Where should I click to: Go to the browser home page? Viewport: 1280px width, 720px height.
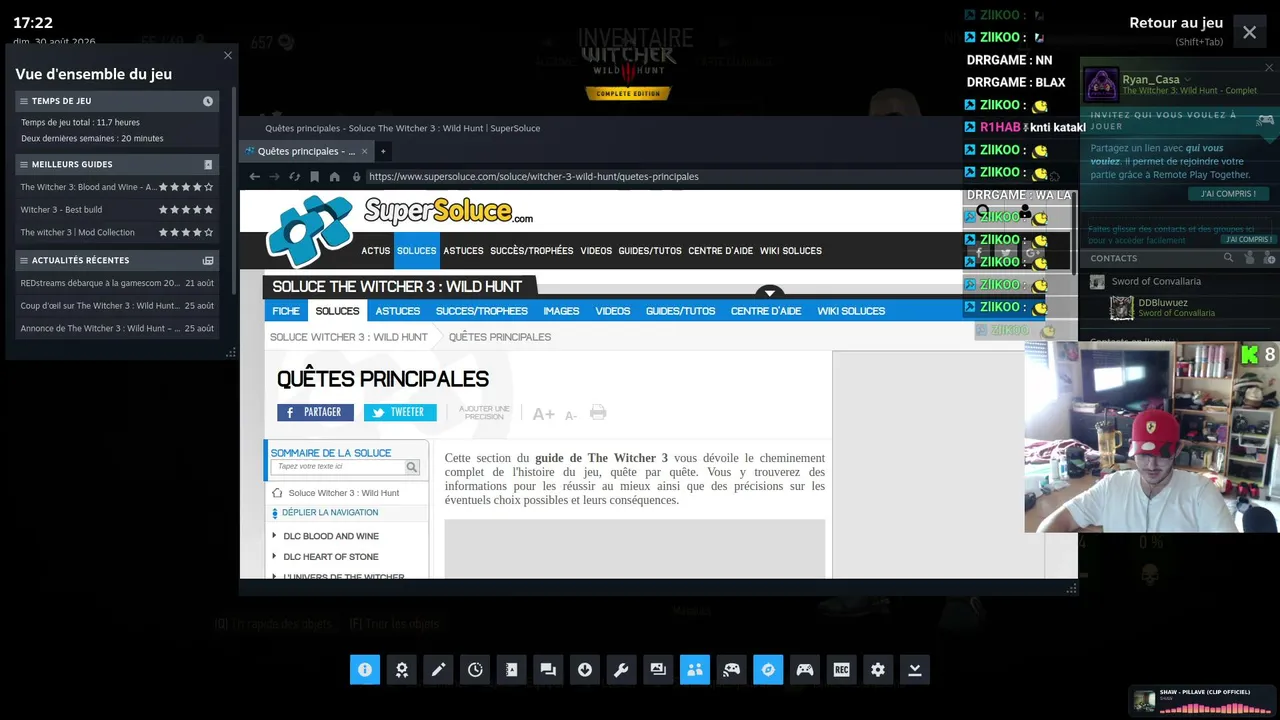[x=334, y=177]
